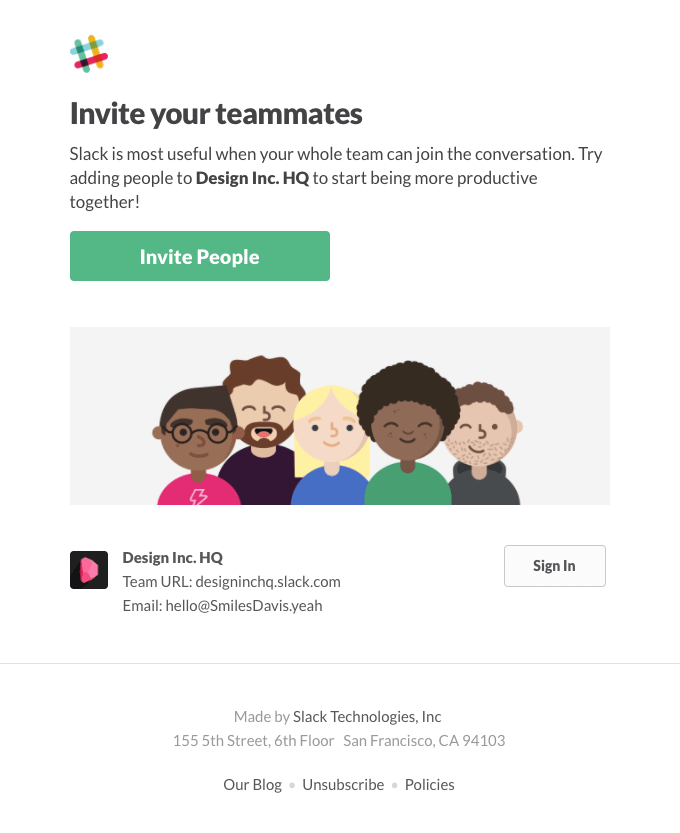Click the Slack hashtag logo
Image resolution: width=680 pixels, height=833 pixels.
coord(89,54)
